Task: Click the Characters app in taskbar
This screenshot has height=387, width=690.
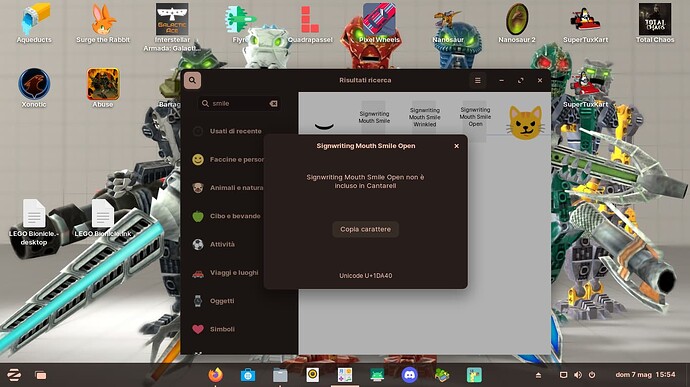Action: pyautogui.click(x=345, y=375)
